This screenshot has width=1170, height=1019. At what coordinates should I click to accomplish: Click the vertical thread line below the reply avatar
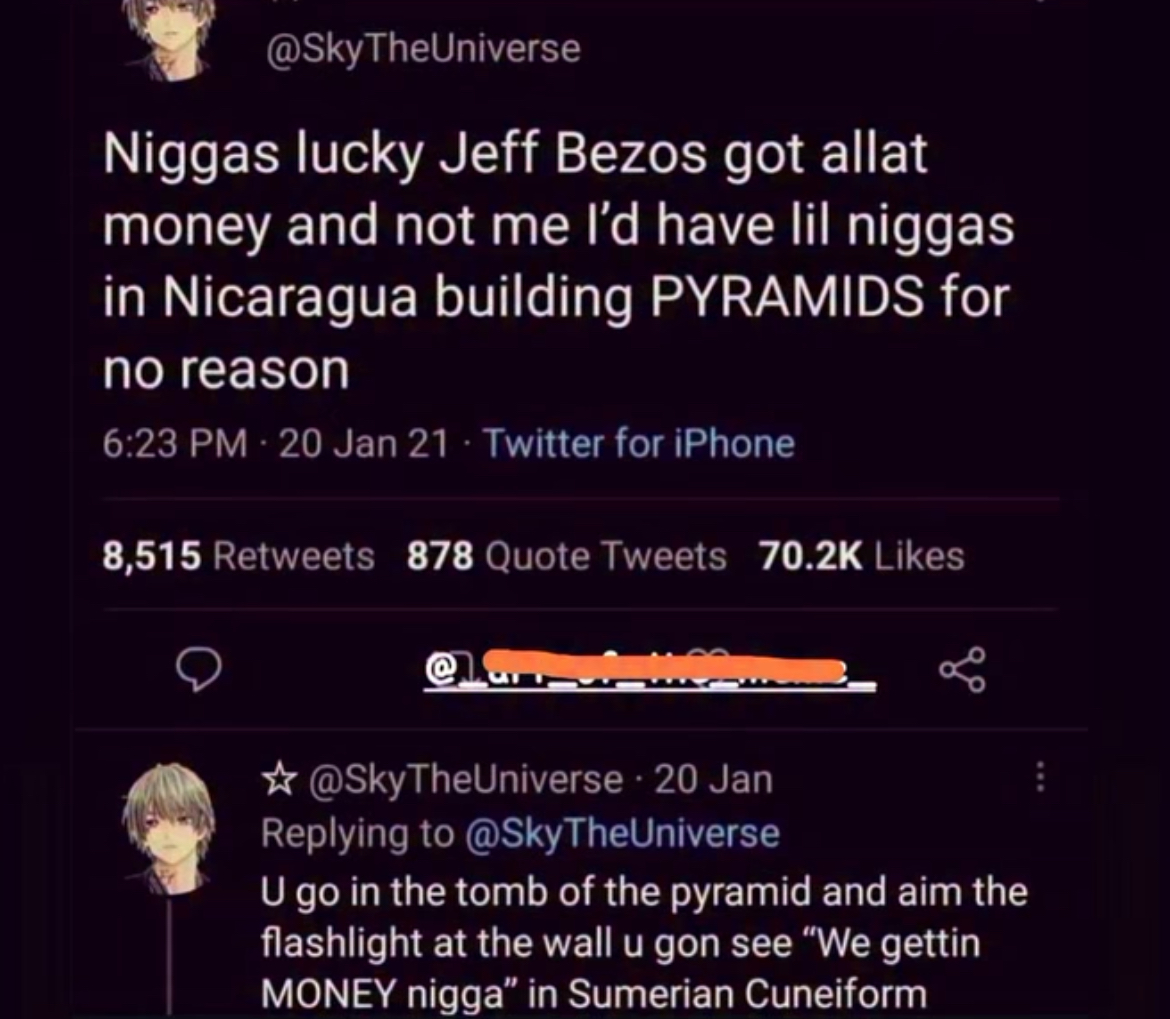tap(169, 957)
